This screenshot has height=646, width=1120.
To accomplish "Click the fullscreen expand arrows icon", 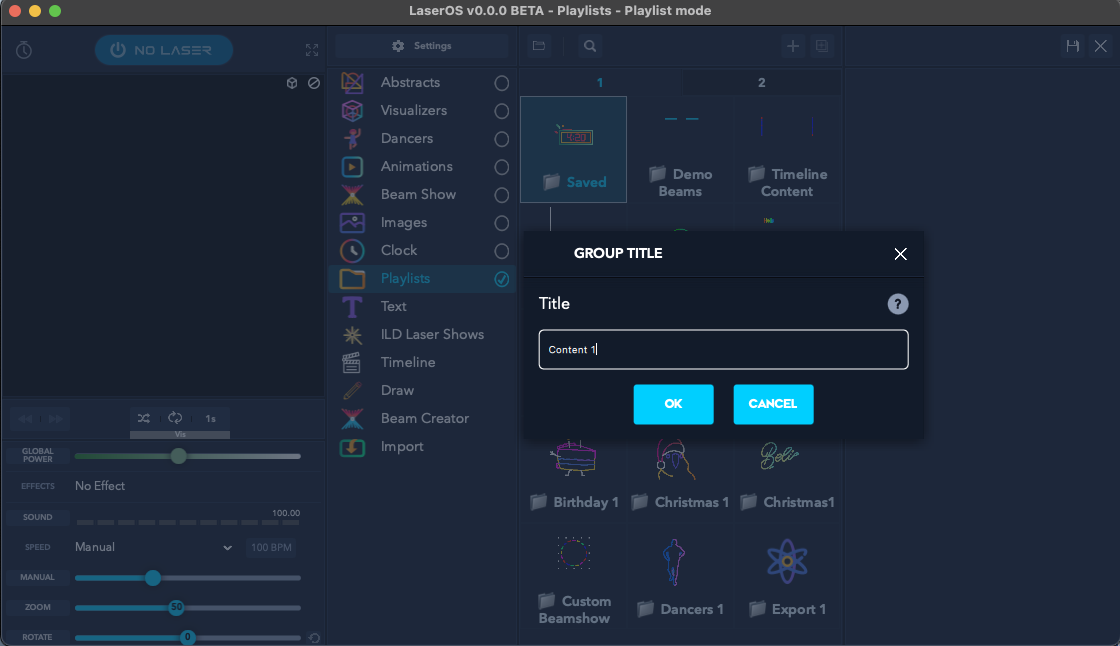I will [x=312, y=50].
